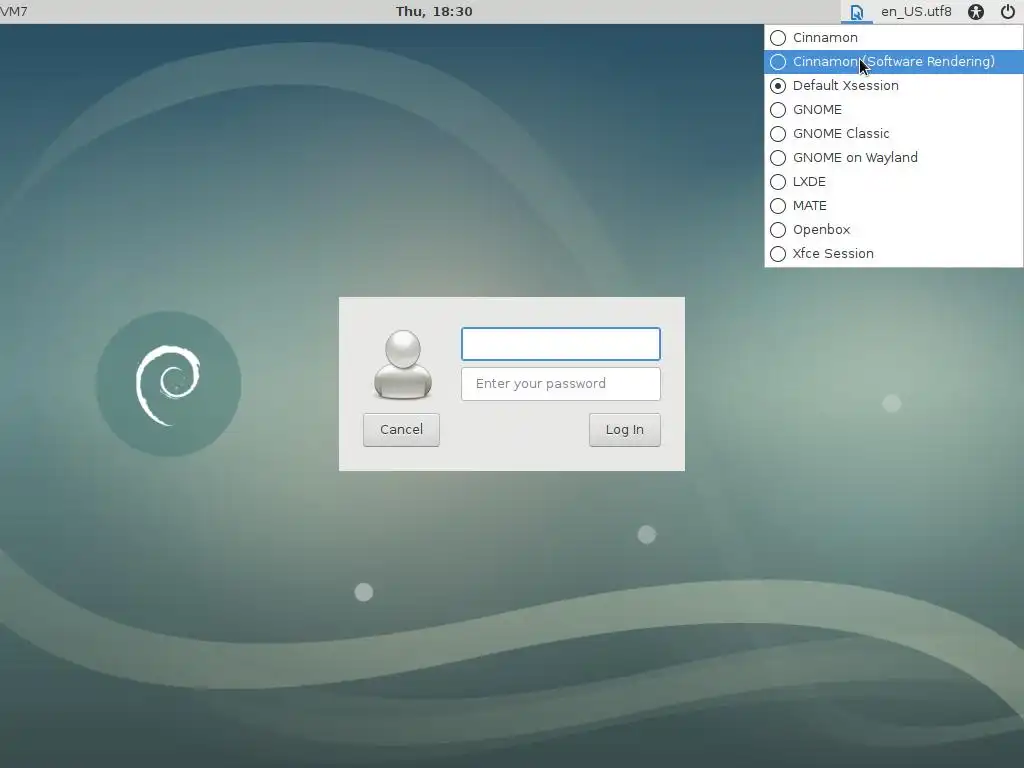Image resolution: width=1024 pixels, height=768 pixels.
Task: Click the clock showing Thu, 18:30
Action: (434, 12)
